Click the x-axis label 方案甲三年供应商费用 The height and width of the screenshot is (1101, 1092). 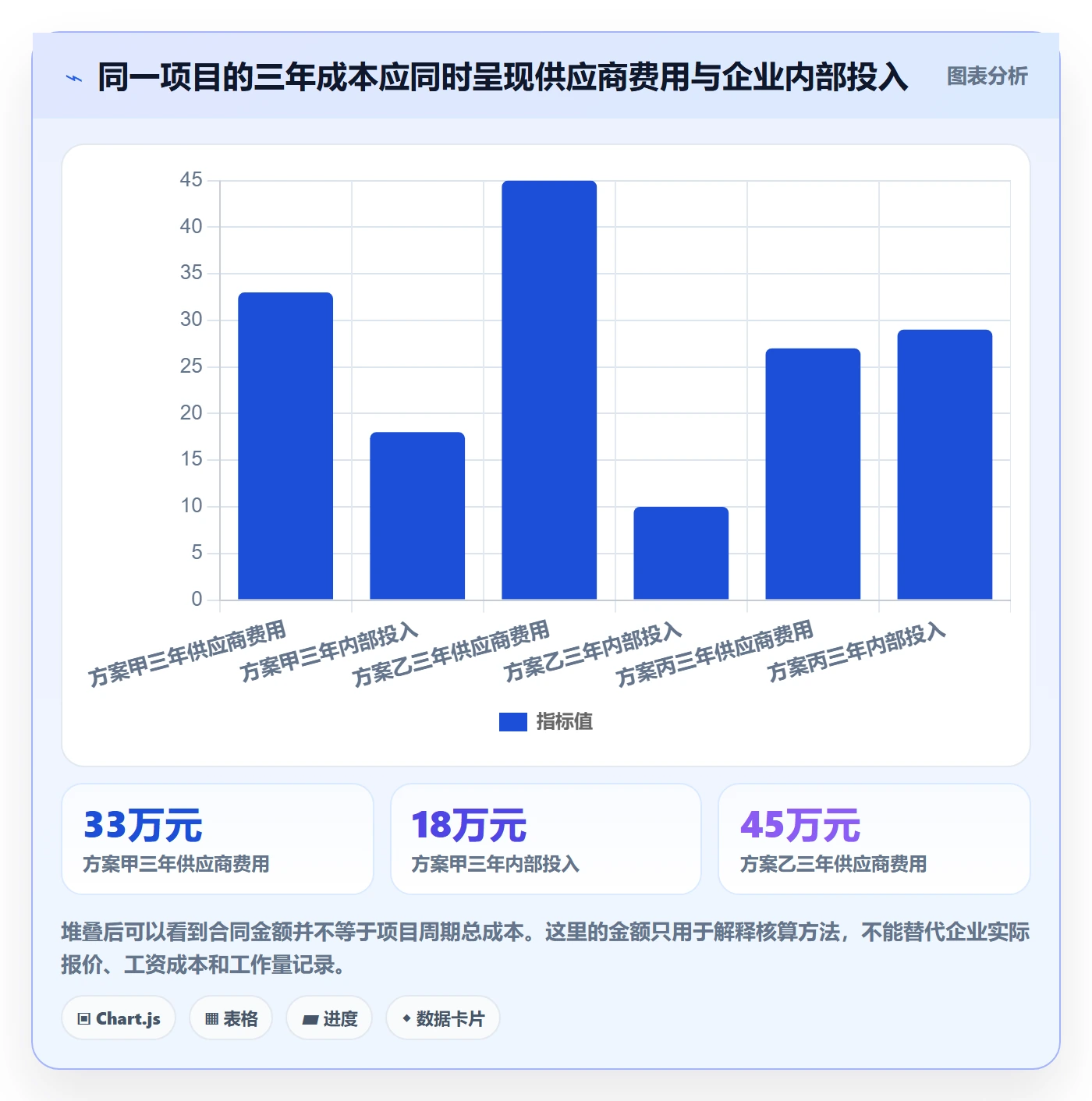[187, 653]
